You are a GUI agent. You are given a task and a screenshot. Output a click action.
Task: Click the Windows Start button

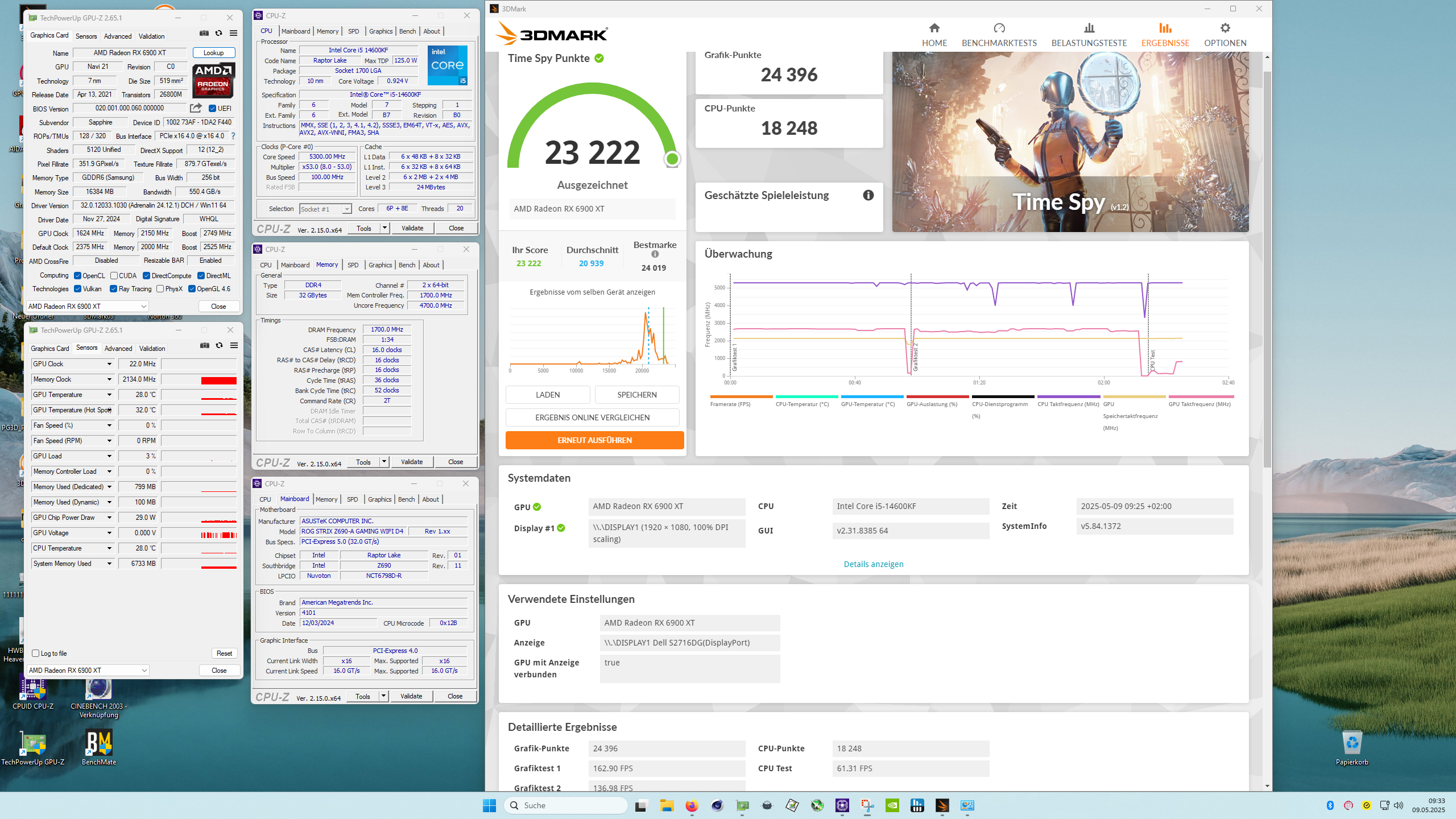click(489, 805)
